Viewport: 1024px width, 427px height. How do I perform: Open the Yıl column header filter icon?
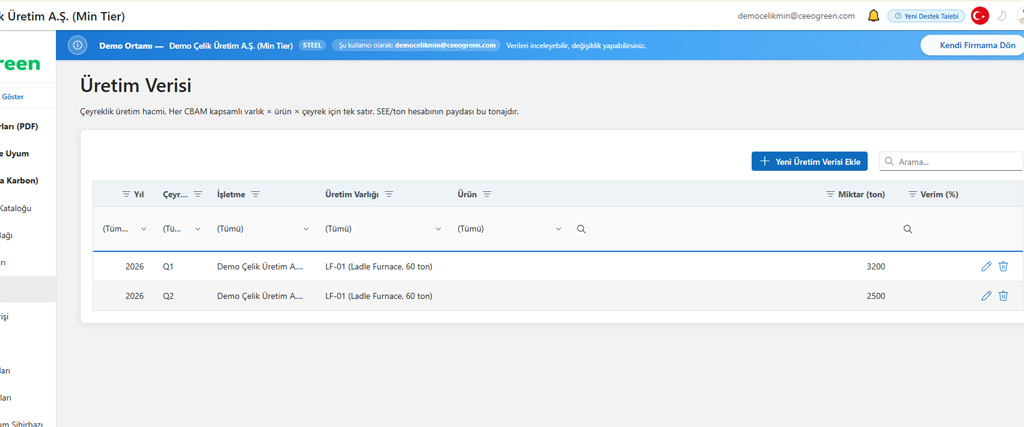click(126, 195)
